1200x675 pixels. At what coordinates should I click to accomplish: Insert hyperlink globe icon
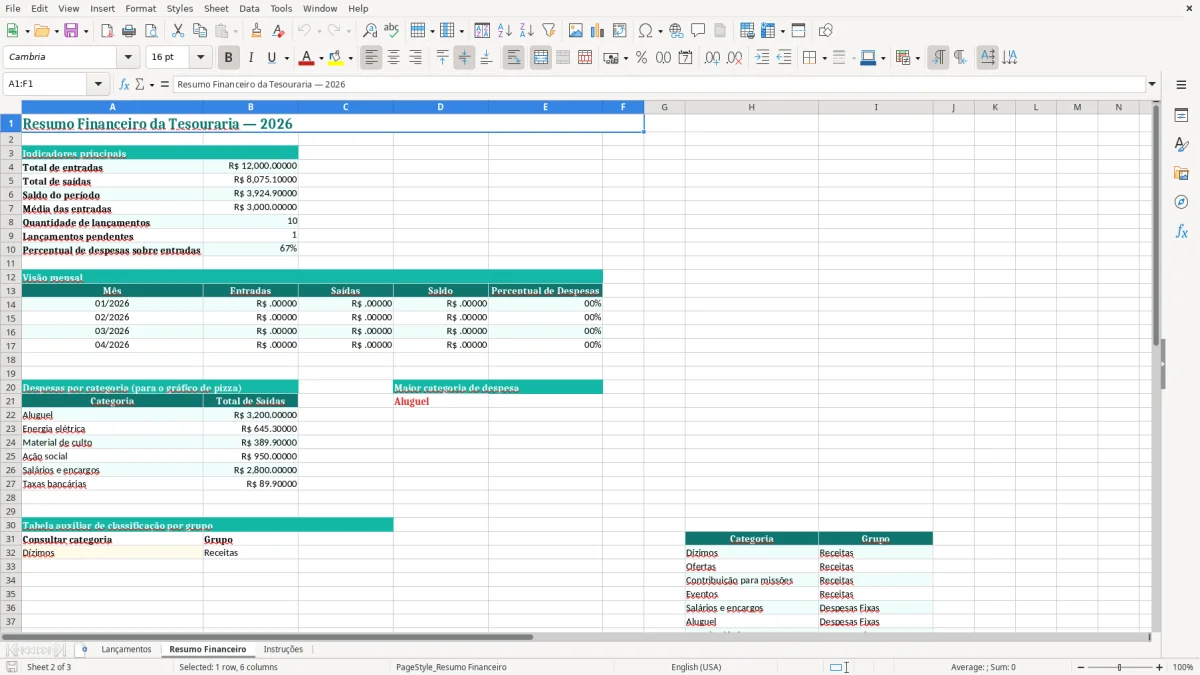pyautogui.click(x=676, y=31)
